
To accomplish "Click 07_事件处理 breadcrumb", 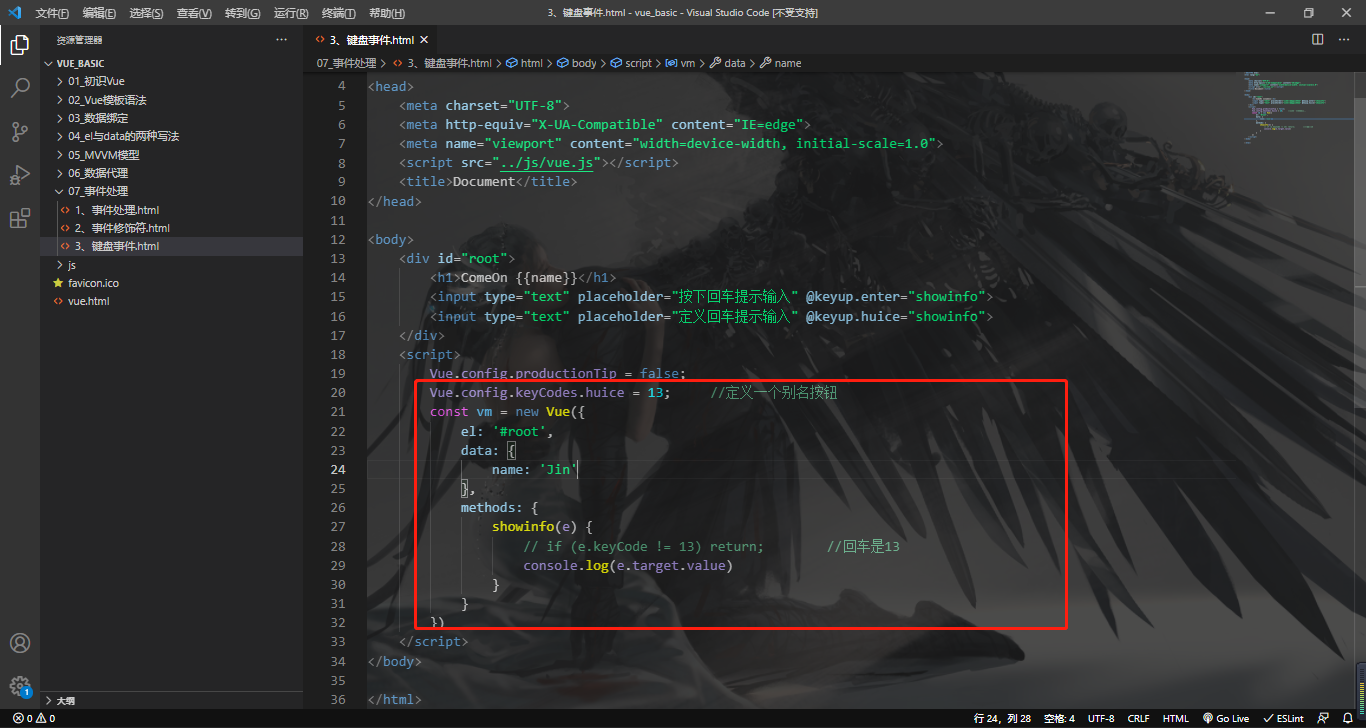I will point(346,63).
